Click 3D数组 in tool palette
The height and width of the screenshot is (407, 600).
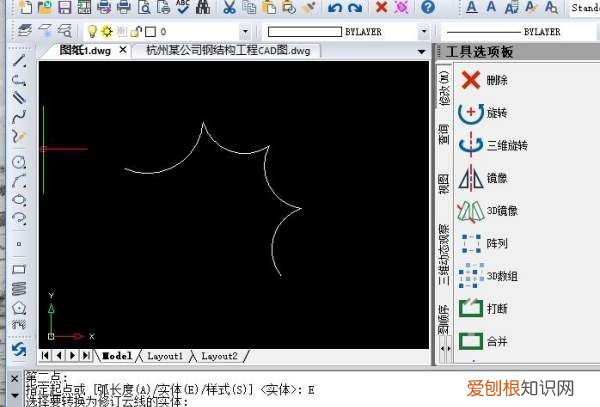tap(488, 276)
